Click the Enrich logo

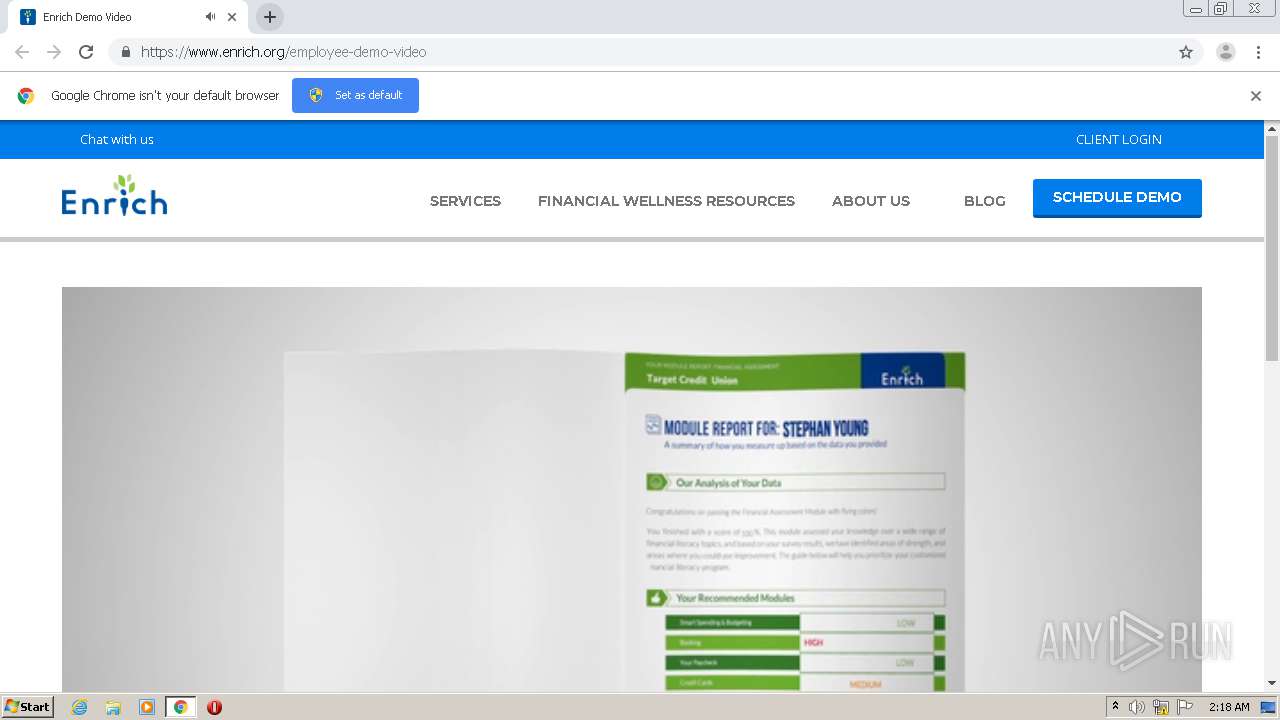[x=114, y=196]
